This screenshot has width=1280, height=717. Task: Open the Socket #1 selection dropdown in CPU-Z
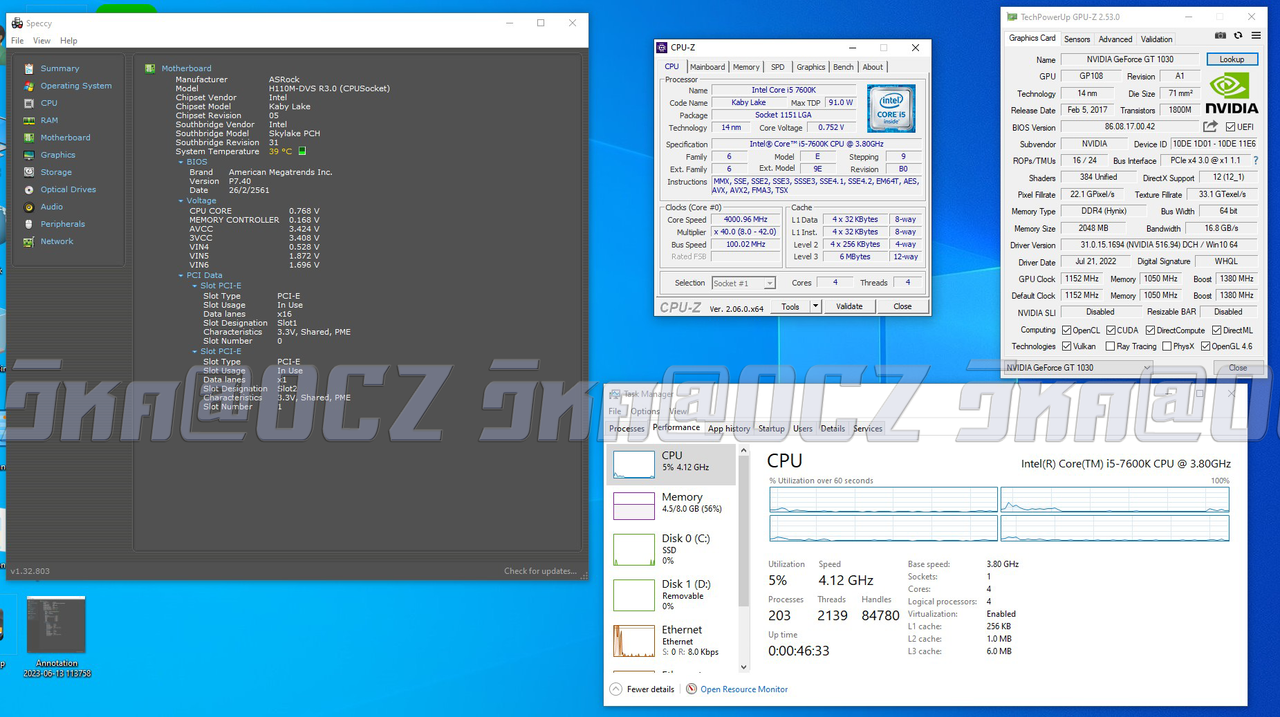click(743, 283)
